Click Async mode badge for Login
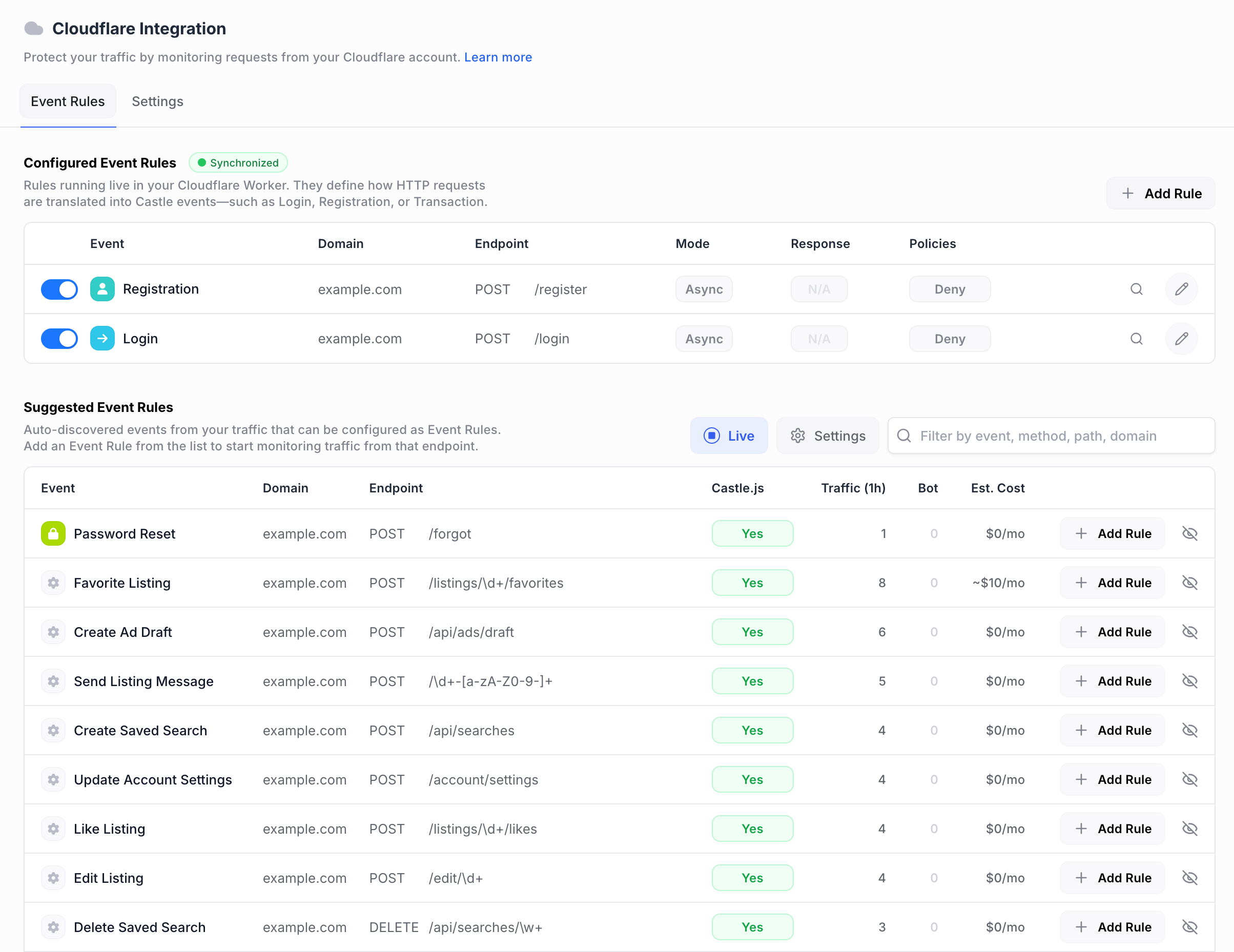Screen dimensions: 1234x952 tap(704, 338)
